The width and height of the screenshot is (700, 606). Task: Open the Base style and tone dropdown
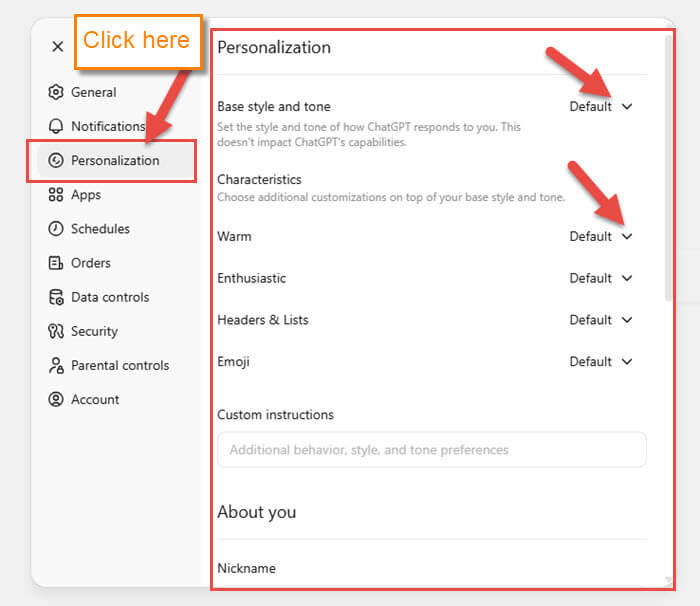point(601,106)
